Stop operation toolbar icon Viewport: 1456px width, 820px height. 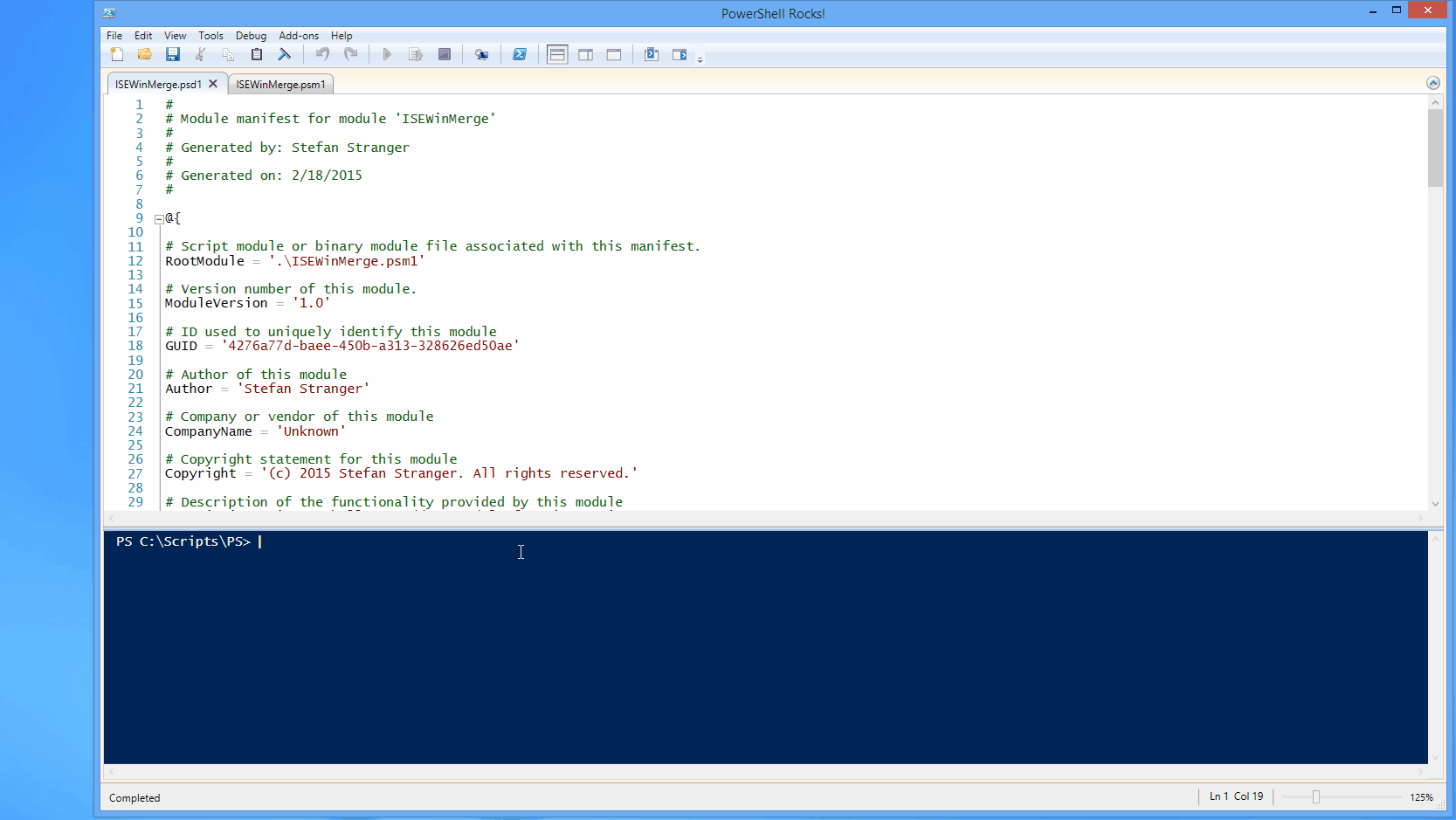[444, 54]
